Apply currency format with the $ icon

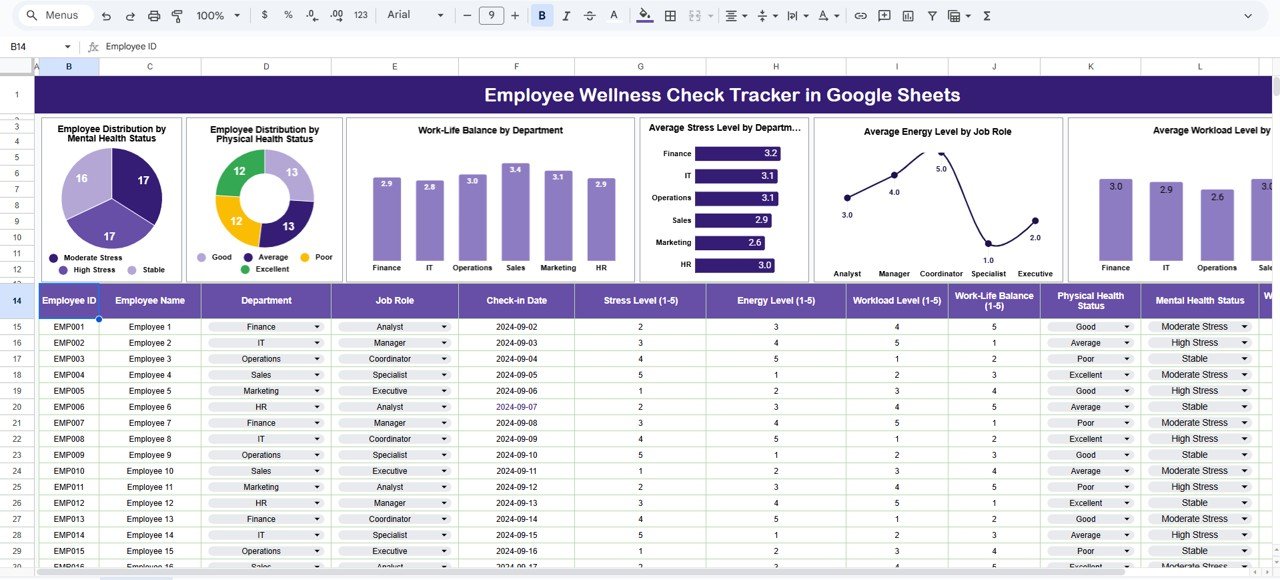click(x=265, y=15)
